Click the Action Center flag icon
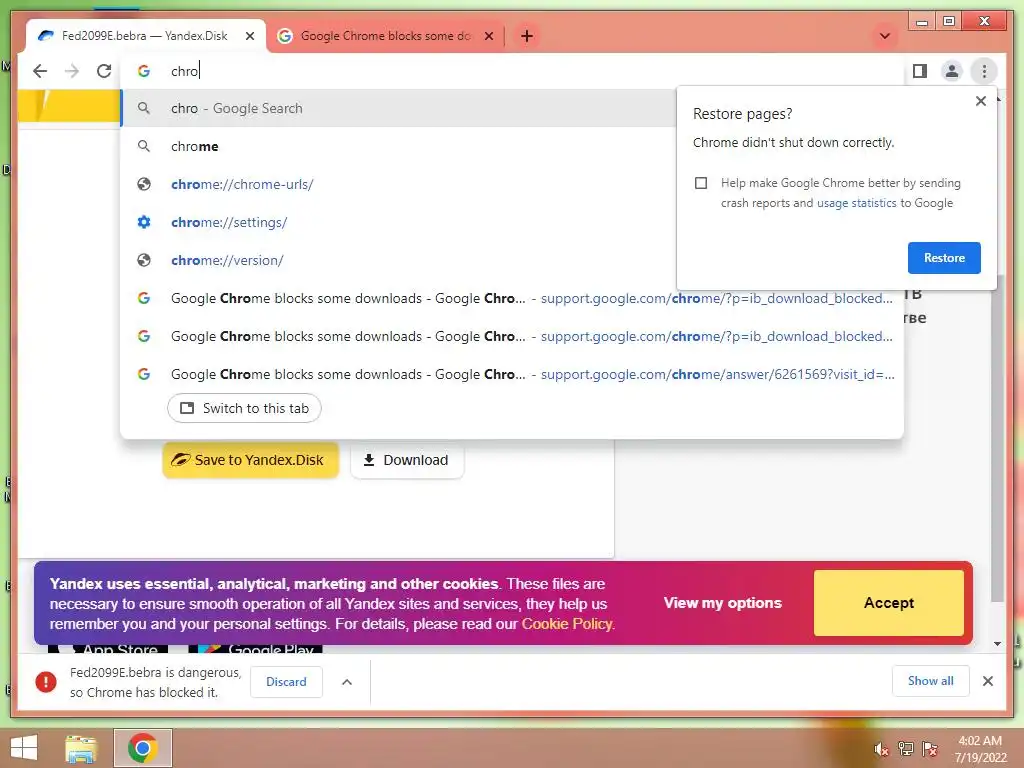Image resolution: width=1024 pixels, height=768 pixels. point(930,749)
